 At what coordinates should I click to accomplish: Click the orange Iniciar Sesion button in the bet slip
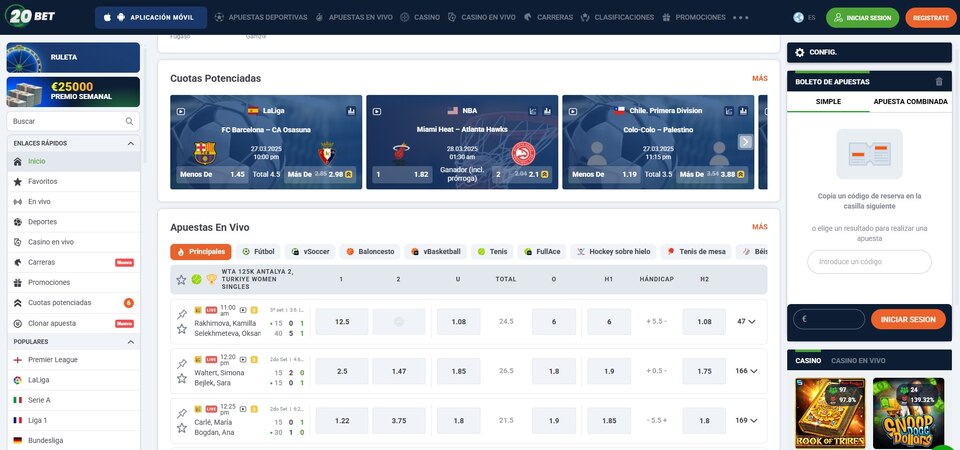[908, 319]
